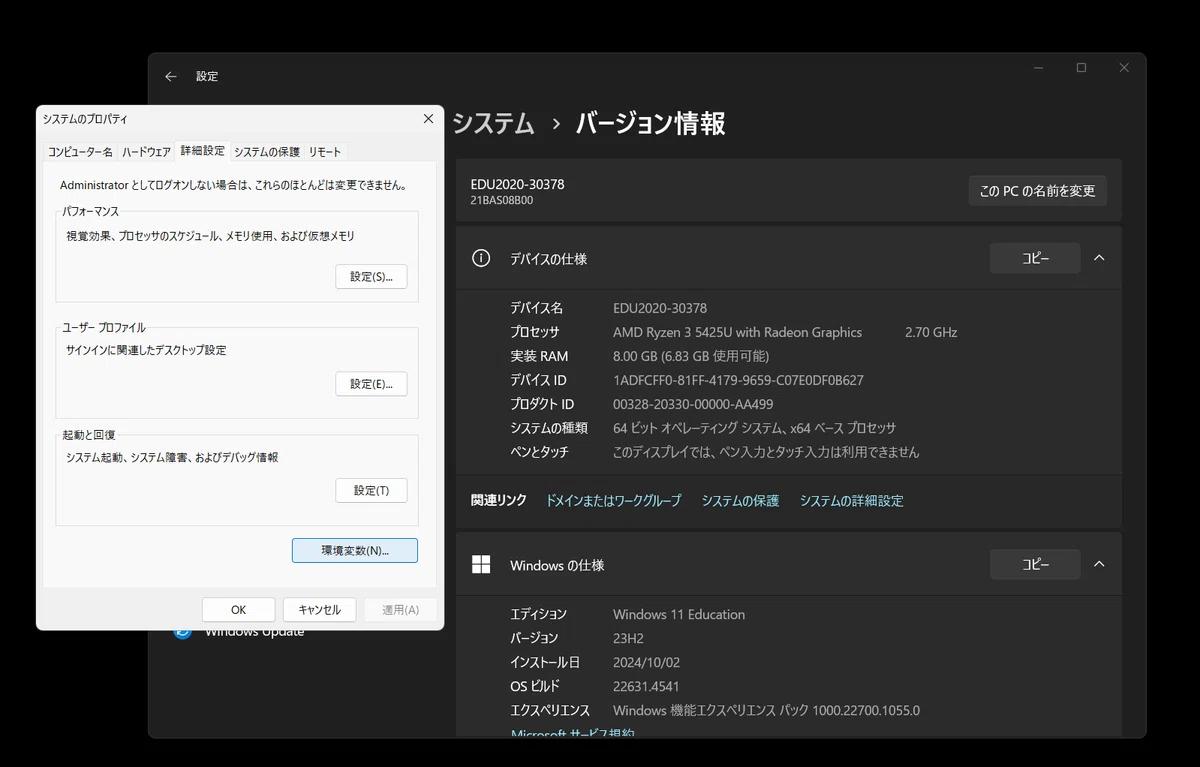
Task: Close the システムのプロパティ dialog with X
Action: click(x=428, y=119)
